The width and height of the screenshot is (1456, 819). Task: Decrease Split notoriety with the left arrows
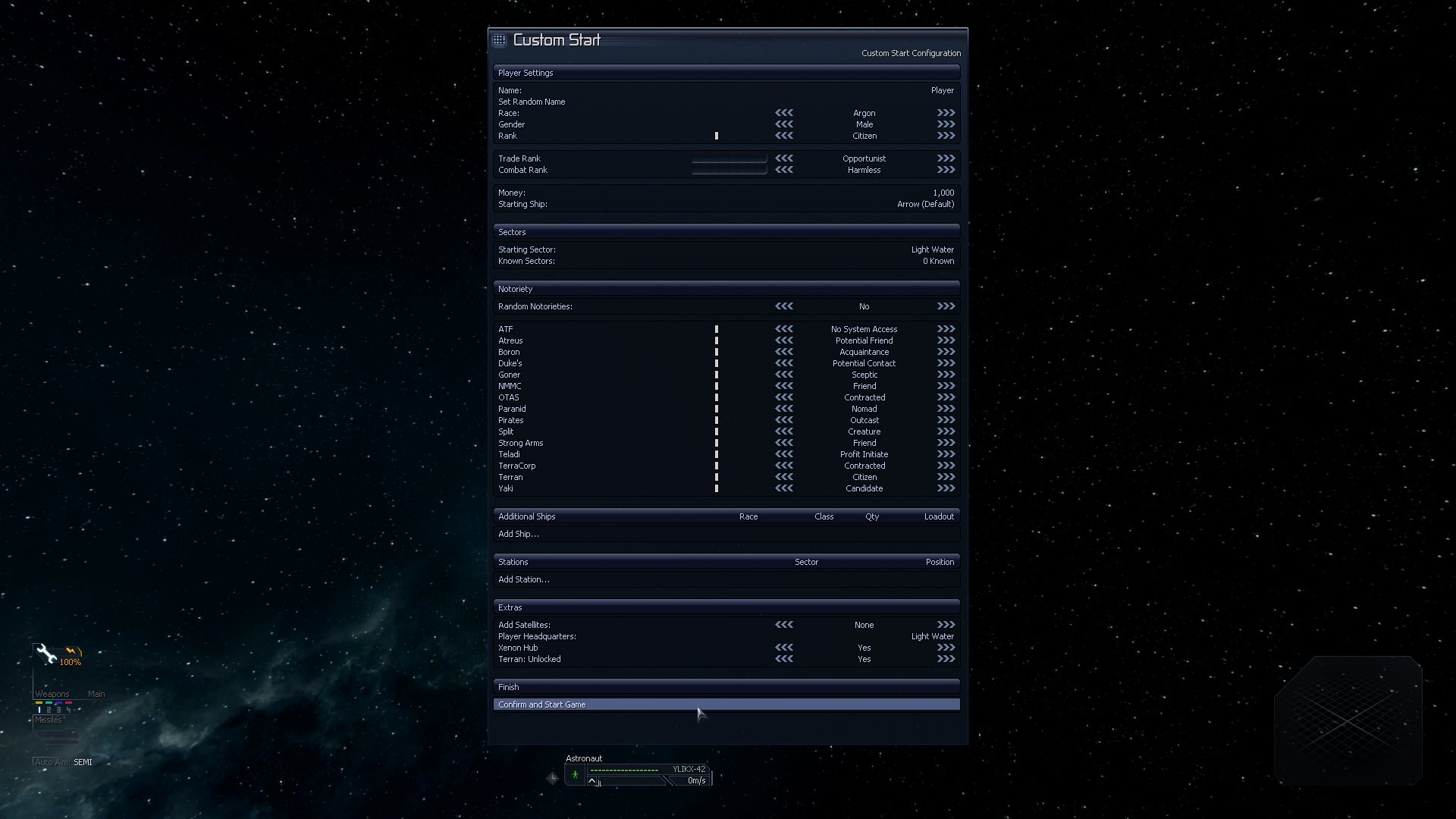click(x=784, y=431)
